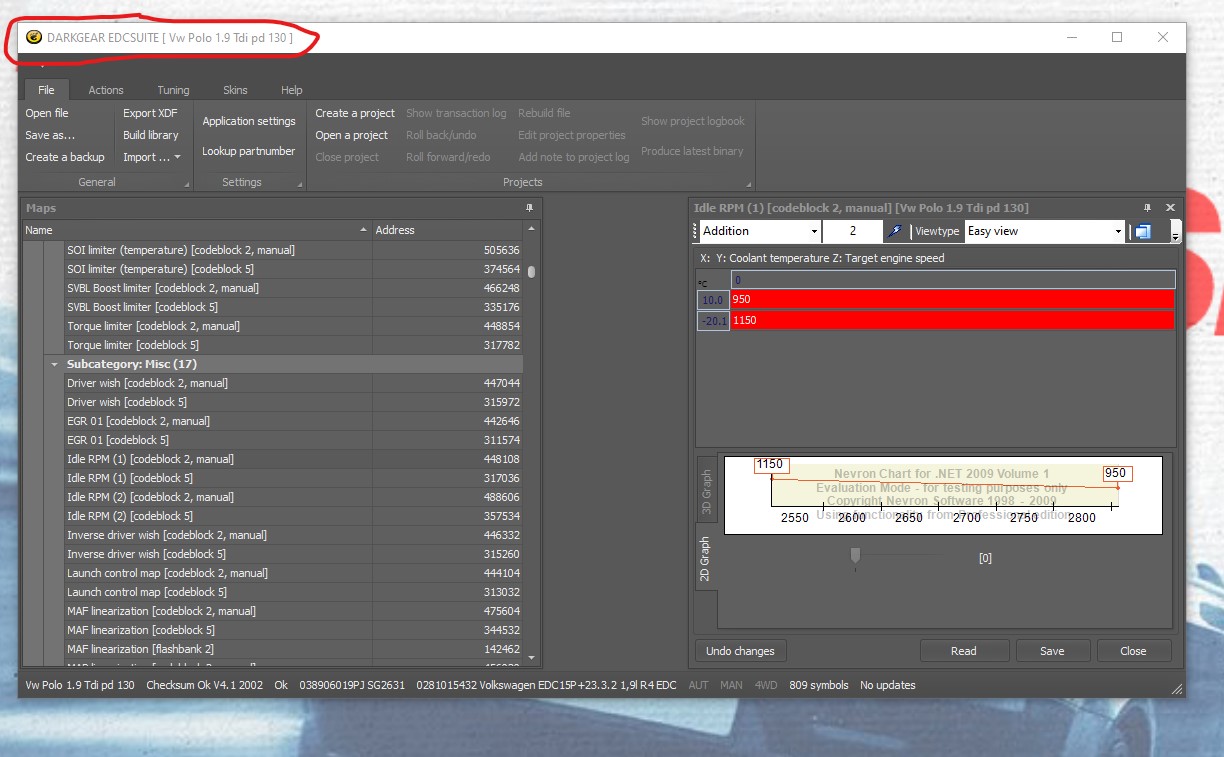Screen dimensions: 1224x757
Task: Click the Read button
Action: [964, 651]
